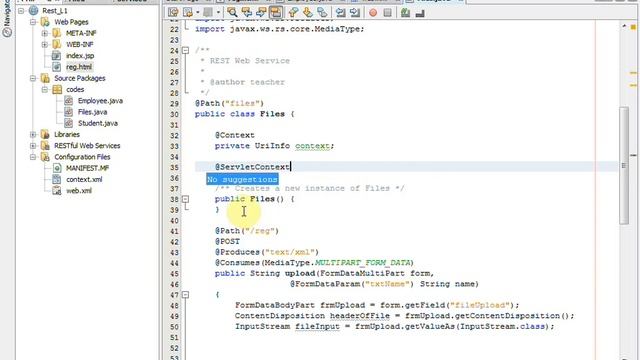Viewport: 640px width, 360px height.
Task: Click the scrollbar up arrow
Action: (624, 26)
